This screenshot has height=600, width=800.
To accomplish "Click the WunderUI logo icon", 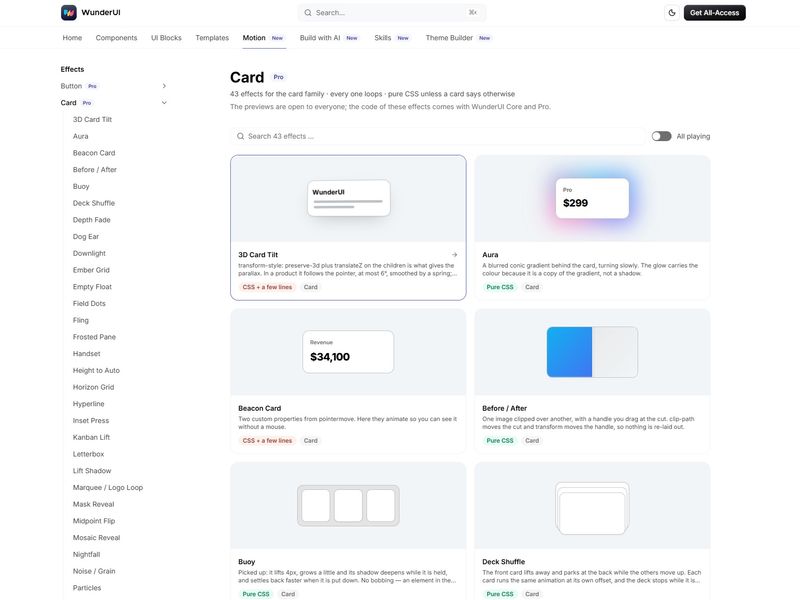I will click(69, 13).
